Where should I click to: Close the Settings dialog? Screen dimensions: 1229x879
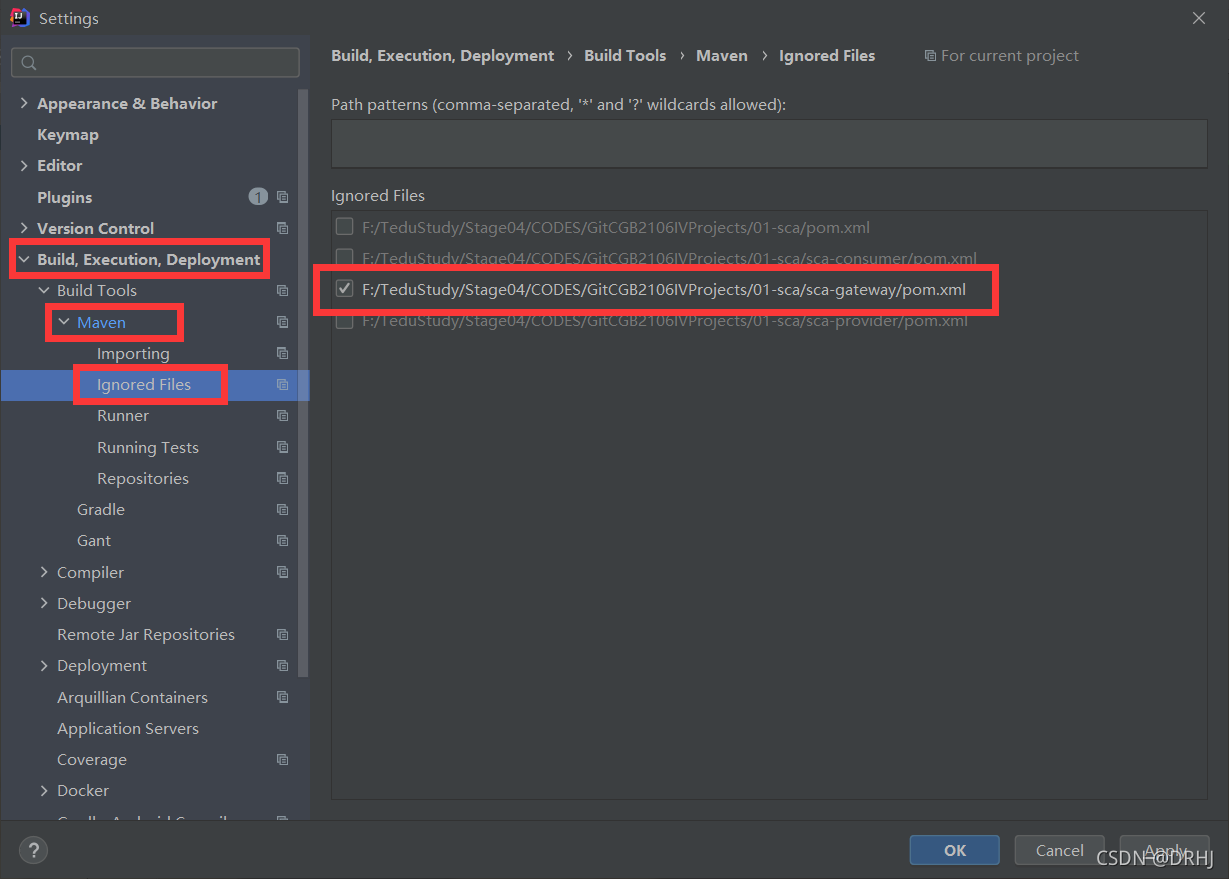point(1198,18)
